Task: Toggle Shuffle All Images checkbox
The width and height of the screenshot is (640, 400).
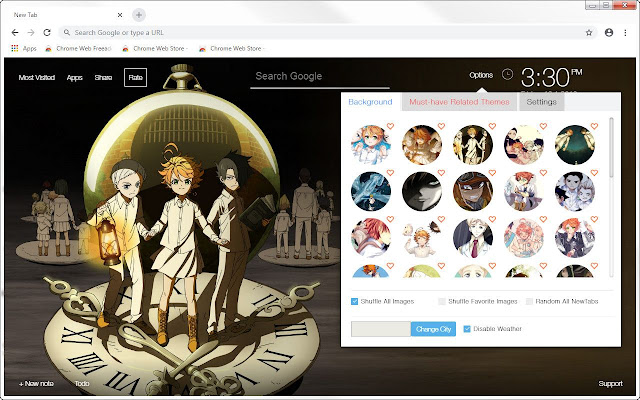Action: point(354,302)
